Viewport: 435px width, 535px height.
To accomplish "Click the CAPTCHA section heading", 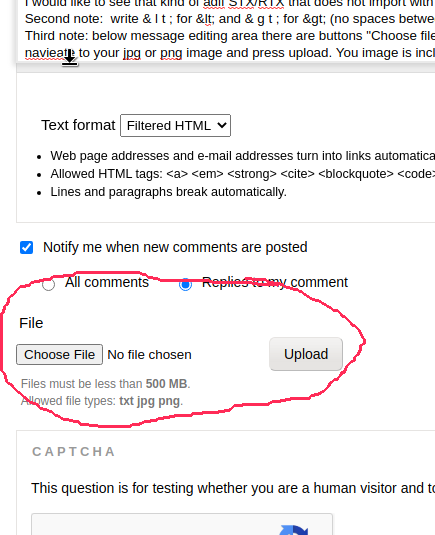I will coord(73,452).
